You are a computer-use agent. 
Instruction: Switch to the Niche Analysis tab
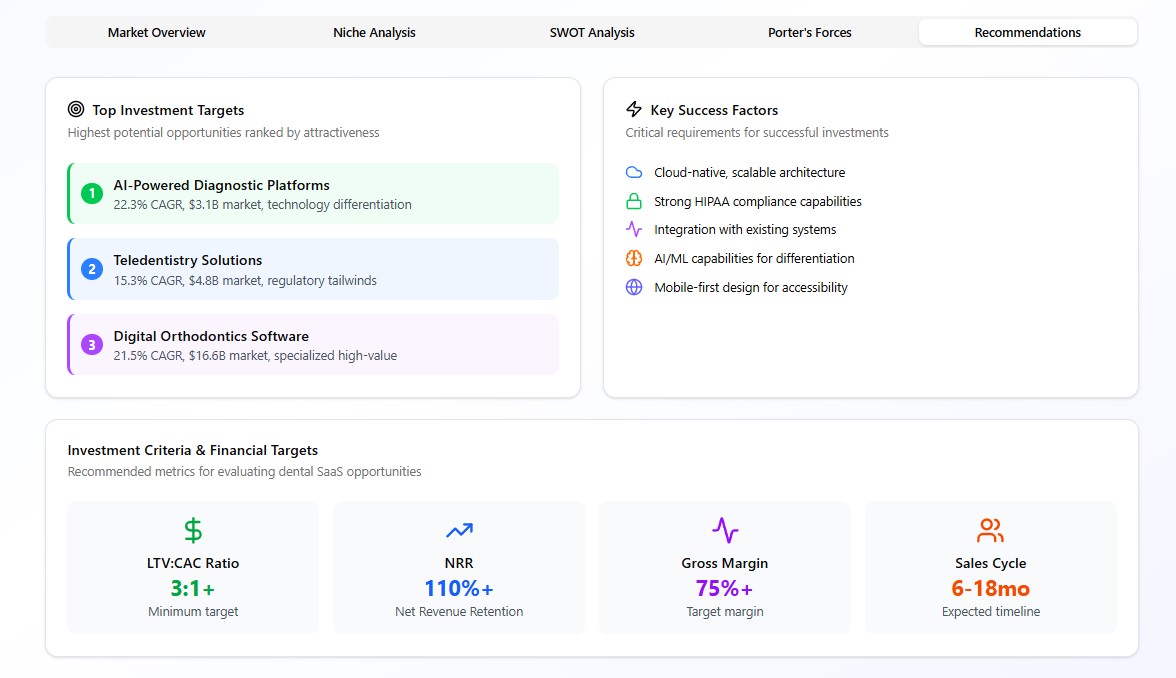coord(374,32)
